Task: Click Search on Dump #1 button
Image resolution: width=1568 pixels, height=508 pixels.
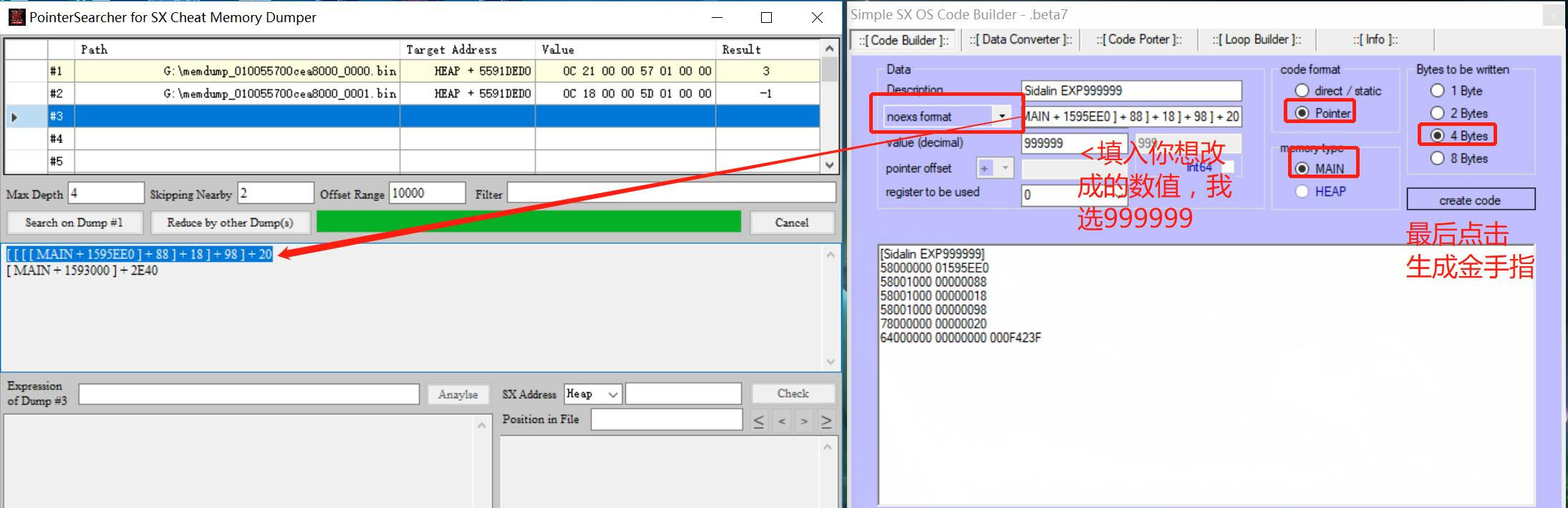Action: click(74, 223)
